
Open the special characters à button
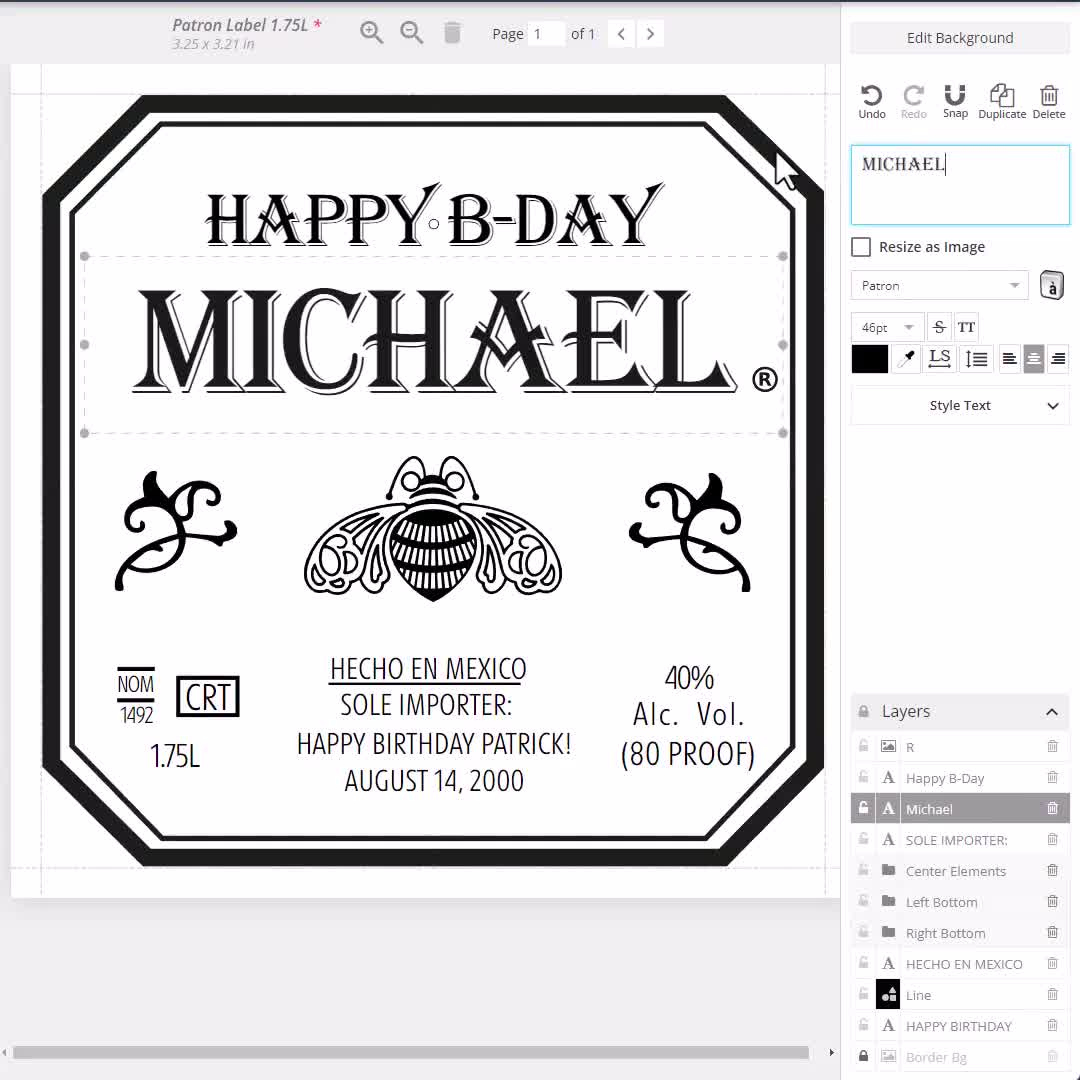pyautogui.click(x=1051, y=285)
